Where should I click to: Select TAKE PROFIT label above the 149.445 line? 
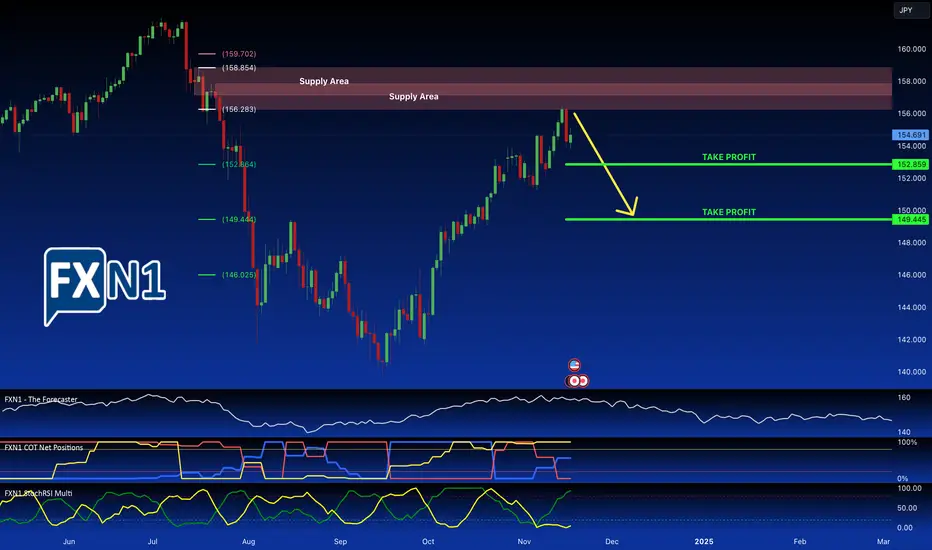[729, 212]
